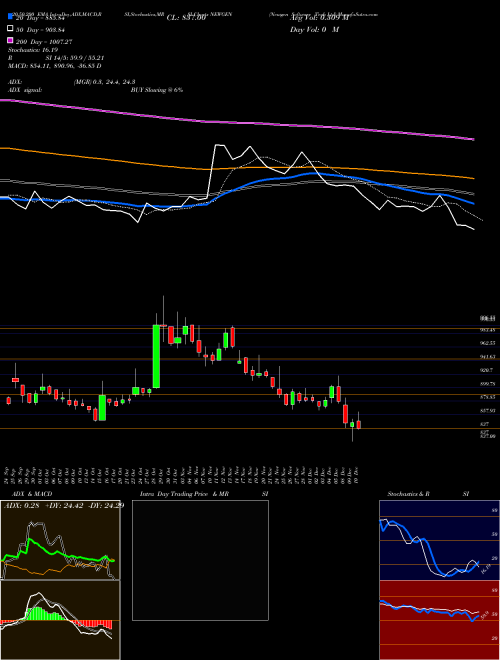The width and height of the screenshot is (500, 660).
Task: Open the red RSI chart panel
Action: point(439,620)
